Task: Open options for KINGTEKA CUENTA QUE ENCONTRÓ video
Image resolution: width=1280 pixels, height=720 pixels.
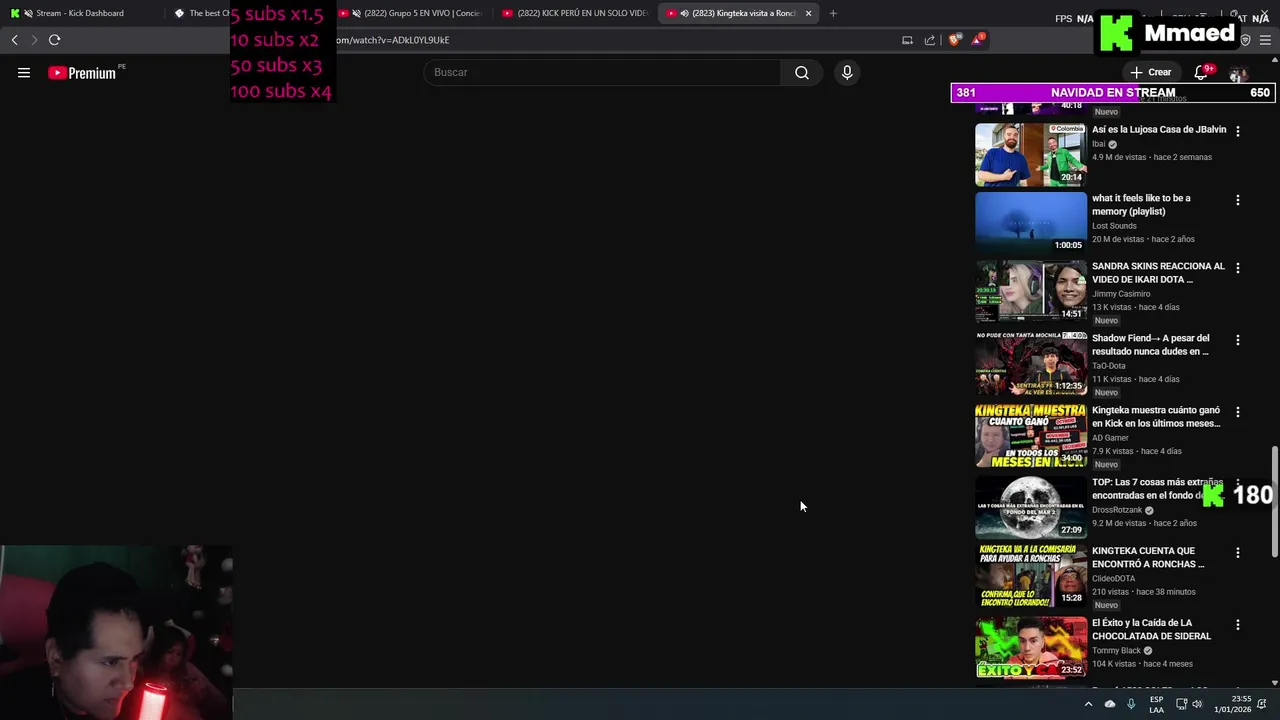Action: click(x=1238, y=553)
